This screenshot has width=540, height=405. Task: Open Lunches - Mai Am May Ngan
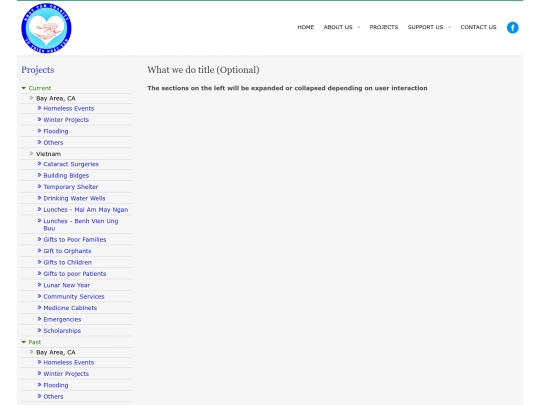86,210
